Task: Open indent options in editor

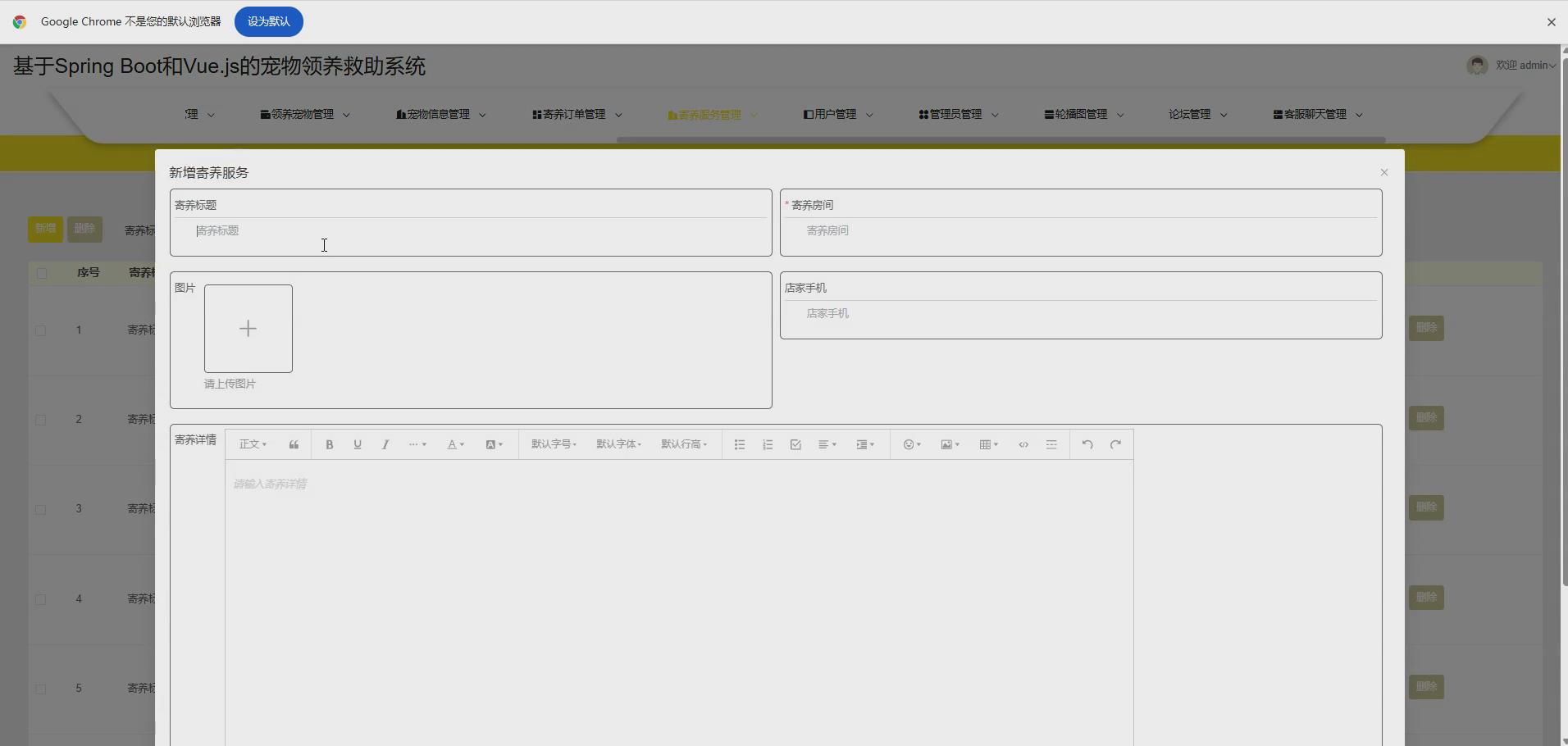Action: [866, 444]
